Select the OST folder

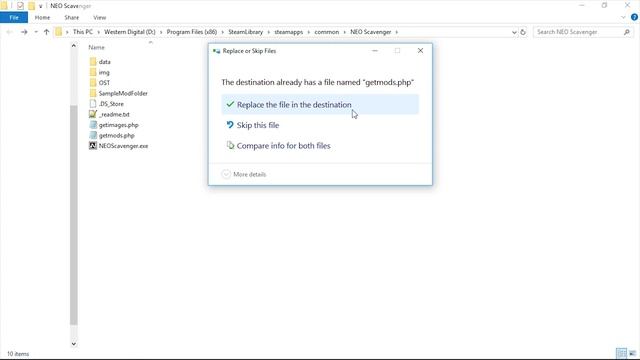pyautogui.click(x=104, y=83)
